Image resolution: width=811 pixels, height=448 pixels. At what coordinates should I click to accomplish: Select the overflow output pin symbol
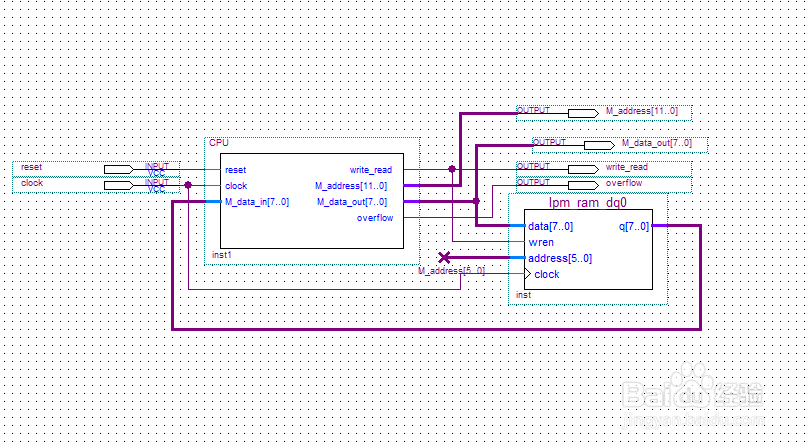pyautogui.click(x=583, y=185)
